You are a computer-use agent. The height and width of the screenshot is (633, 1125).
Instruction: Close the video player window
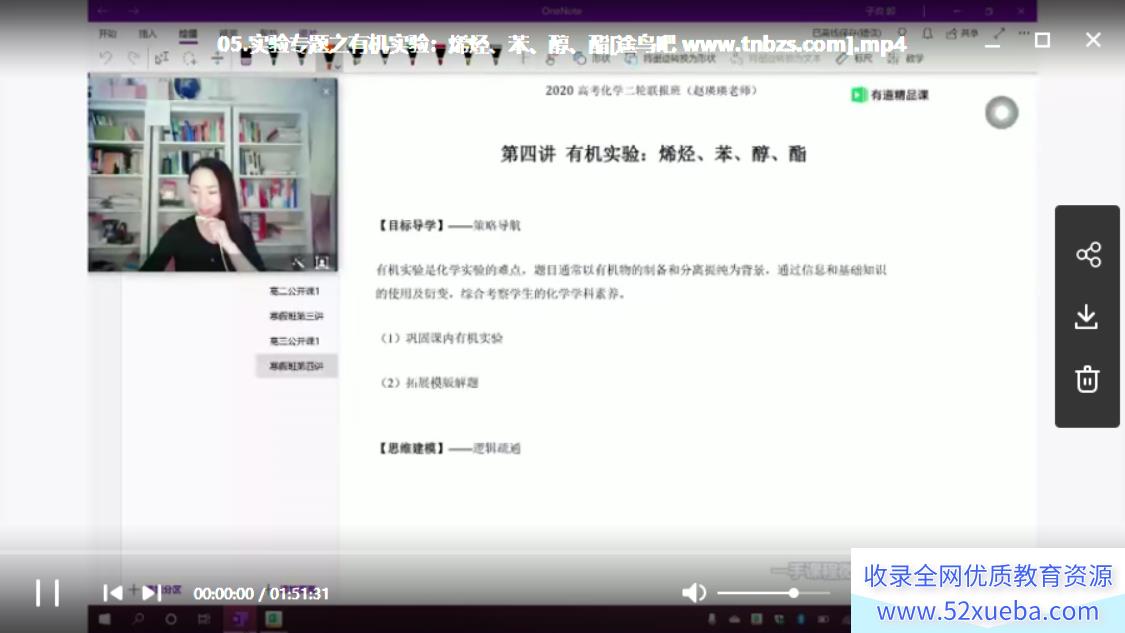(x=1093, y=40)
